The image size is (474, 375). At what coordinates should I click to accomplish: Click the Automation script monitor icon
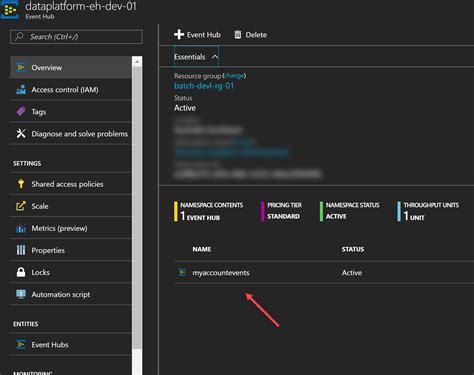(21, 294)
